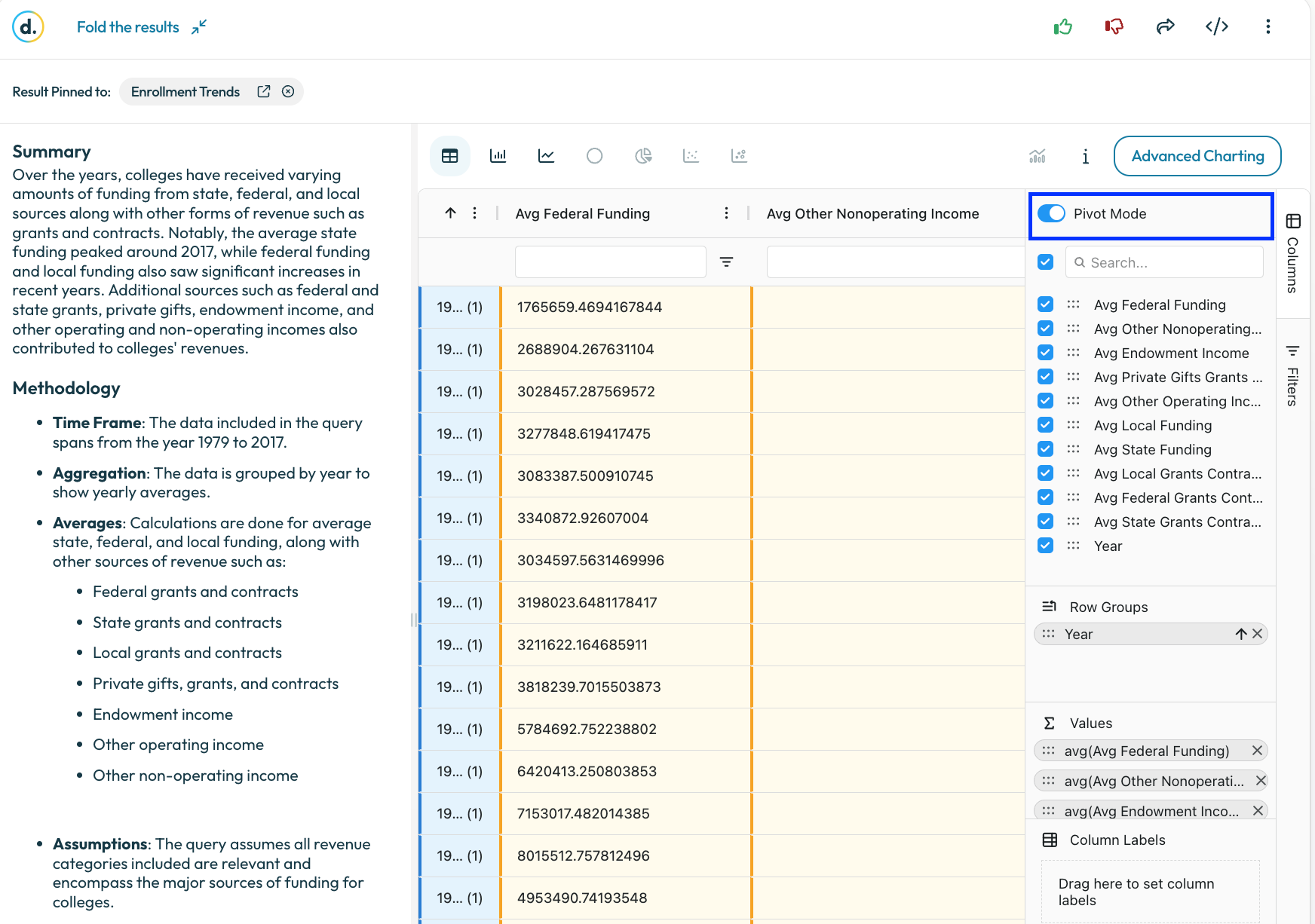Expand year group with value 3083387.500910745
Screen dimensions: 1315x924
point(459,476)
